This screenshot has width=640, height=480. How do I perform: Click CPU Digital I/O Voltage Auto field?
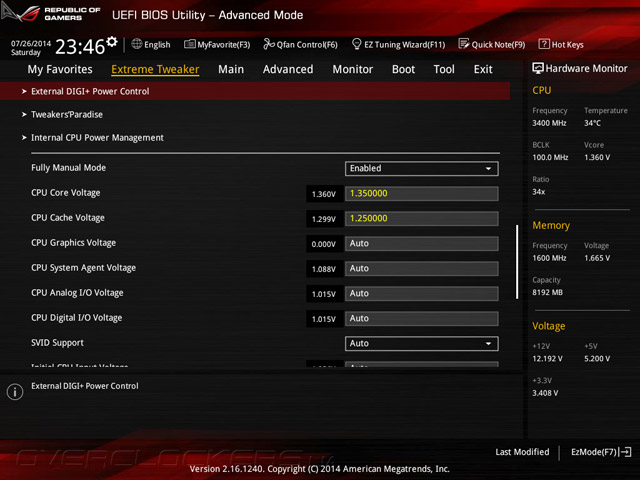[x=422, y=319]
